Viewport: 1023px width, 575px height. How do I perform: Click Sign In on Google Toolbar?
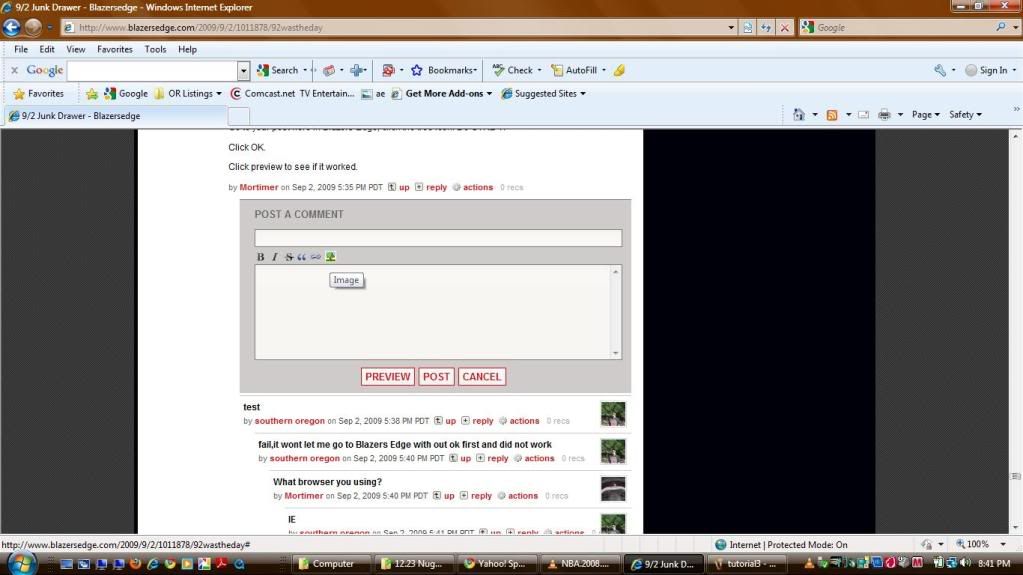(986, 70)
